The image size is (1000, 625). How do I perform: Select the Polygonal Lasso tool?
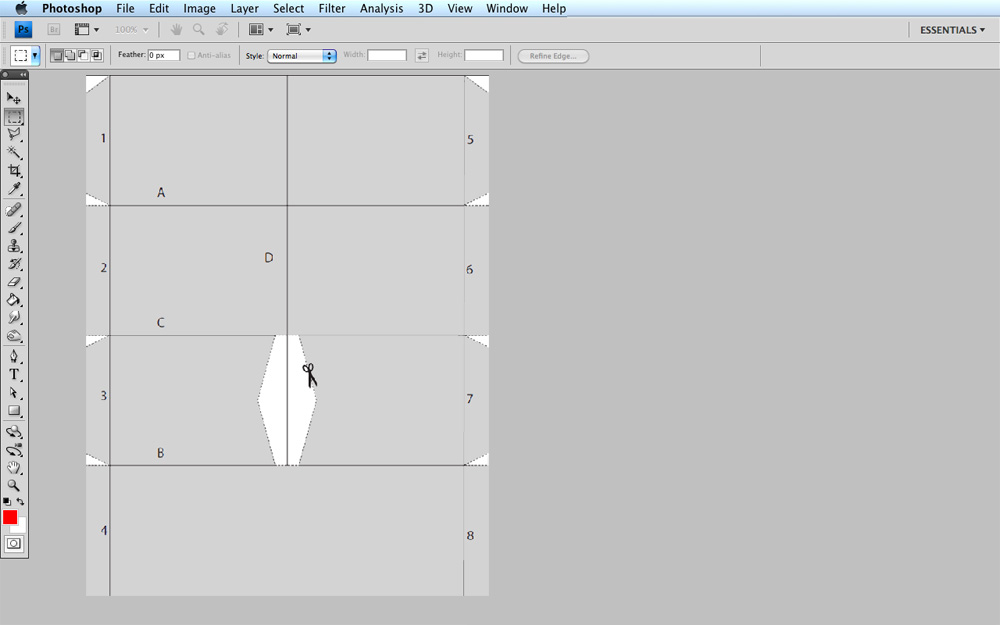14,135
